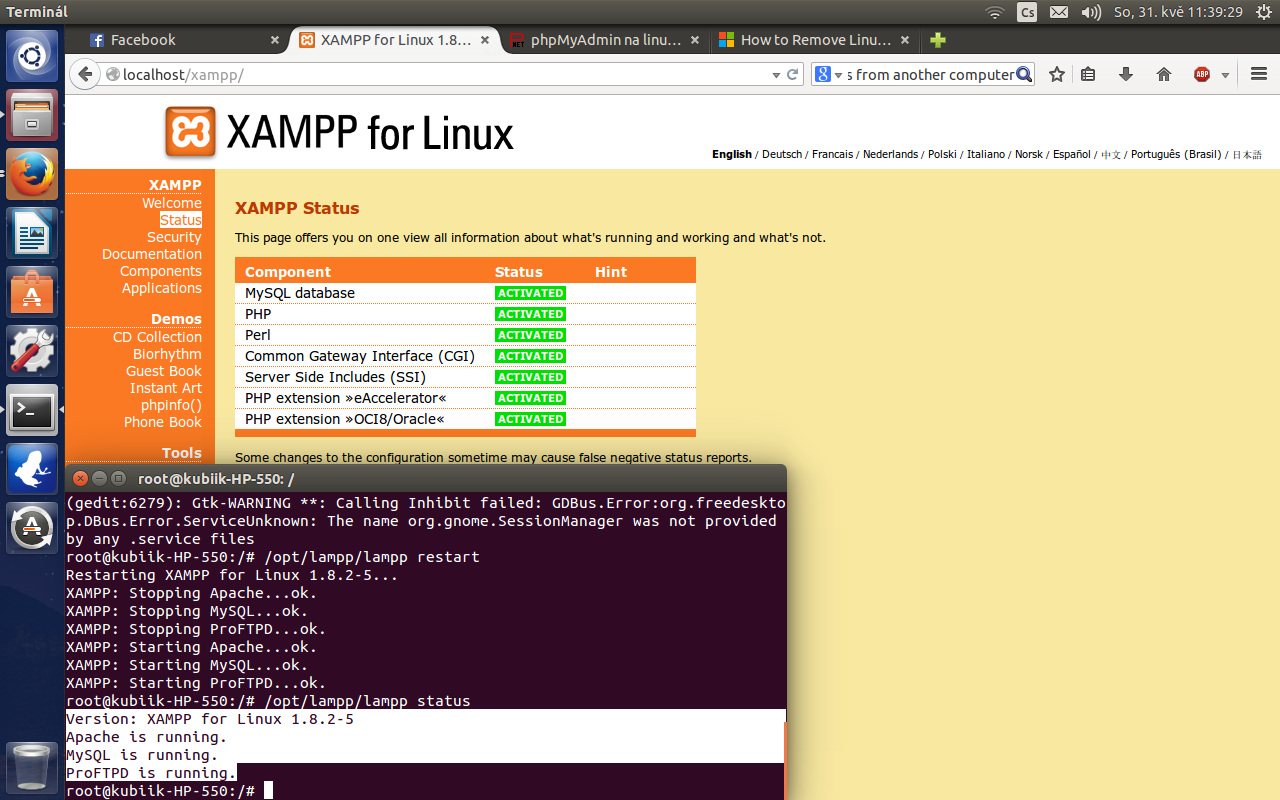
Task: Switch to the XAMPP for Linux tab
Action: click(395, 40)
